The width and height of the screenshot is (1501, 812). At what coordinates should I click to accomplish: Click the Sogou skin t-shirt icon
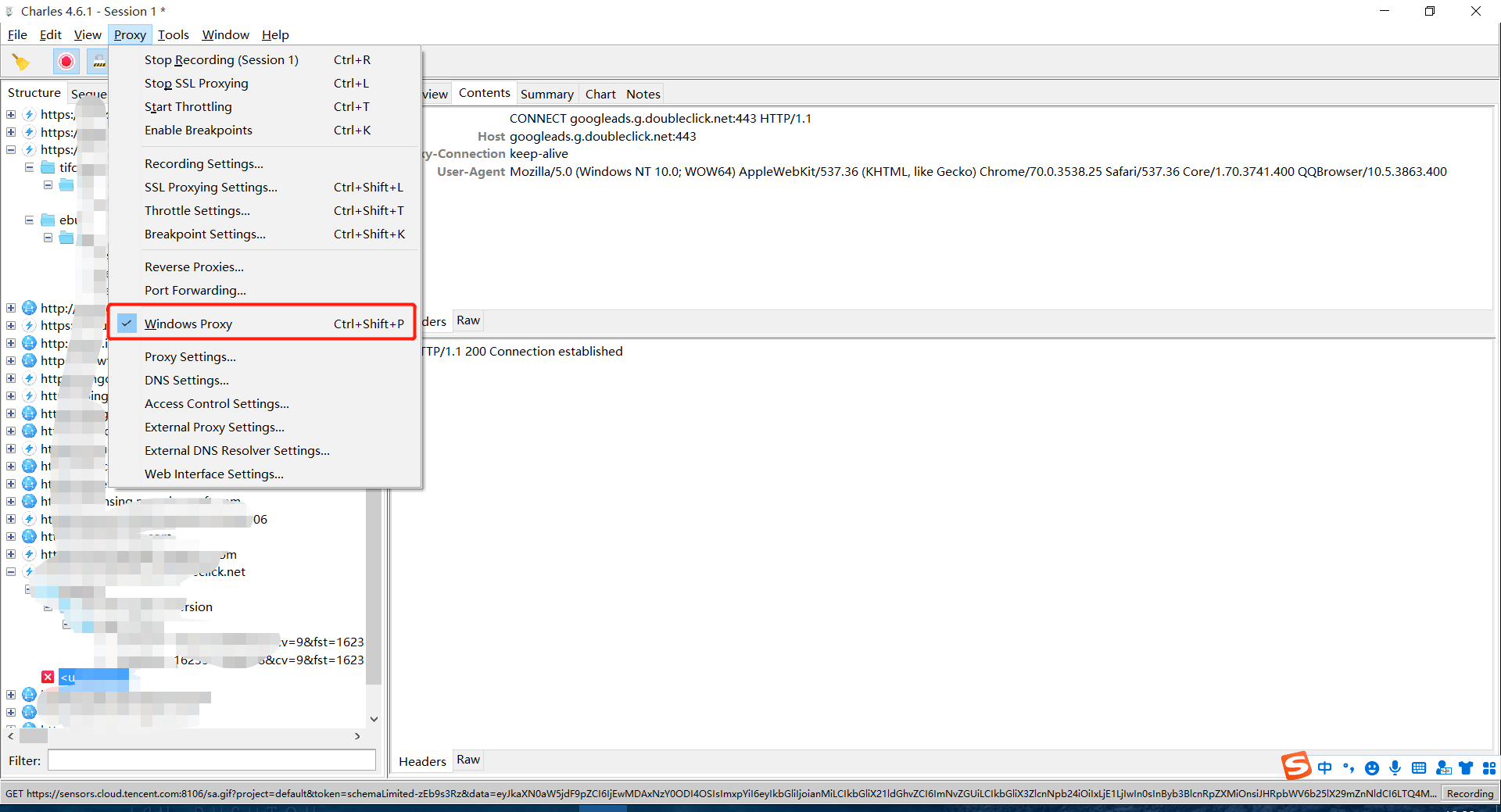pyautogui.click(x=1466, y=768)
